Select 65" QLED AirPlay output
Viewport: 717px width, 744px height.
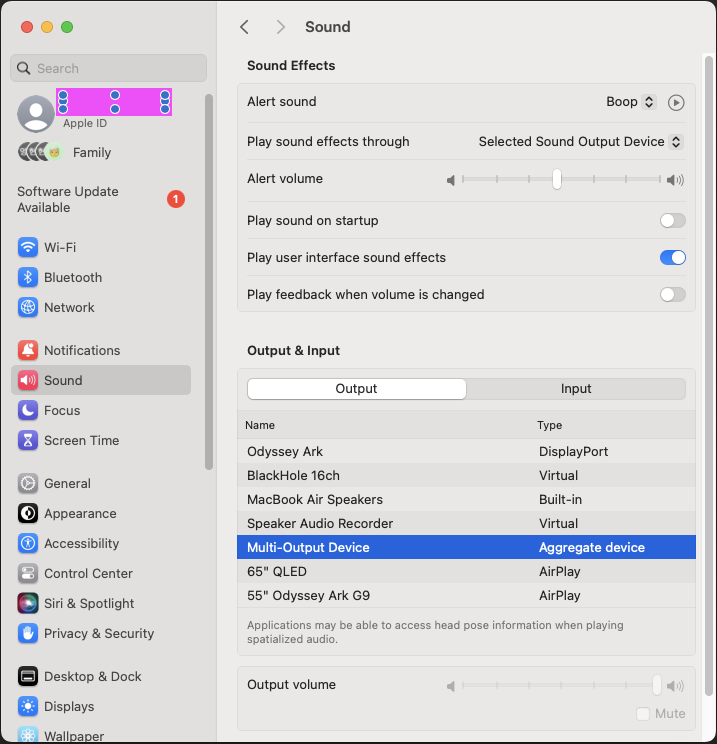[466, 571]
